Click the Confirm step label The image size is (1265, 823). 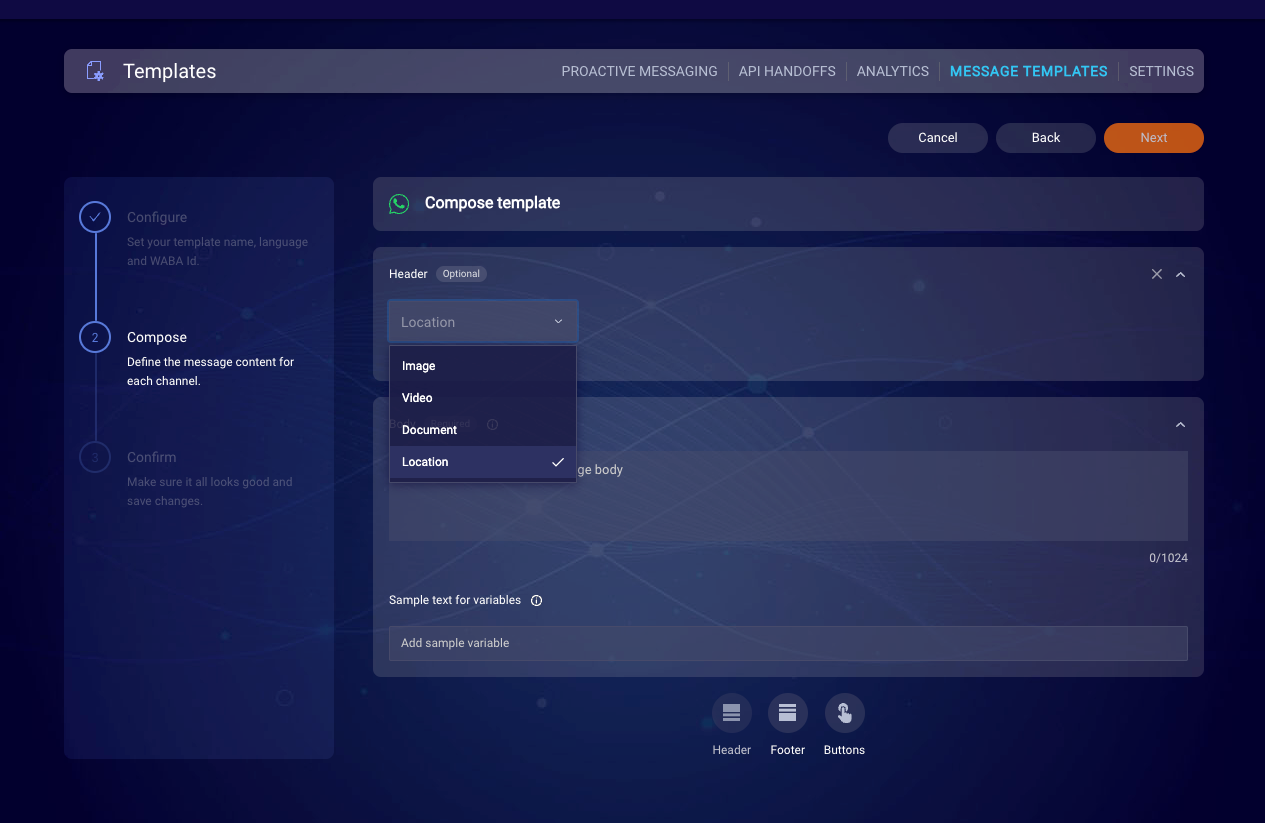pyautogui.click(x=151, y=457)
